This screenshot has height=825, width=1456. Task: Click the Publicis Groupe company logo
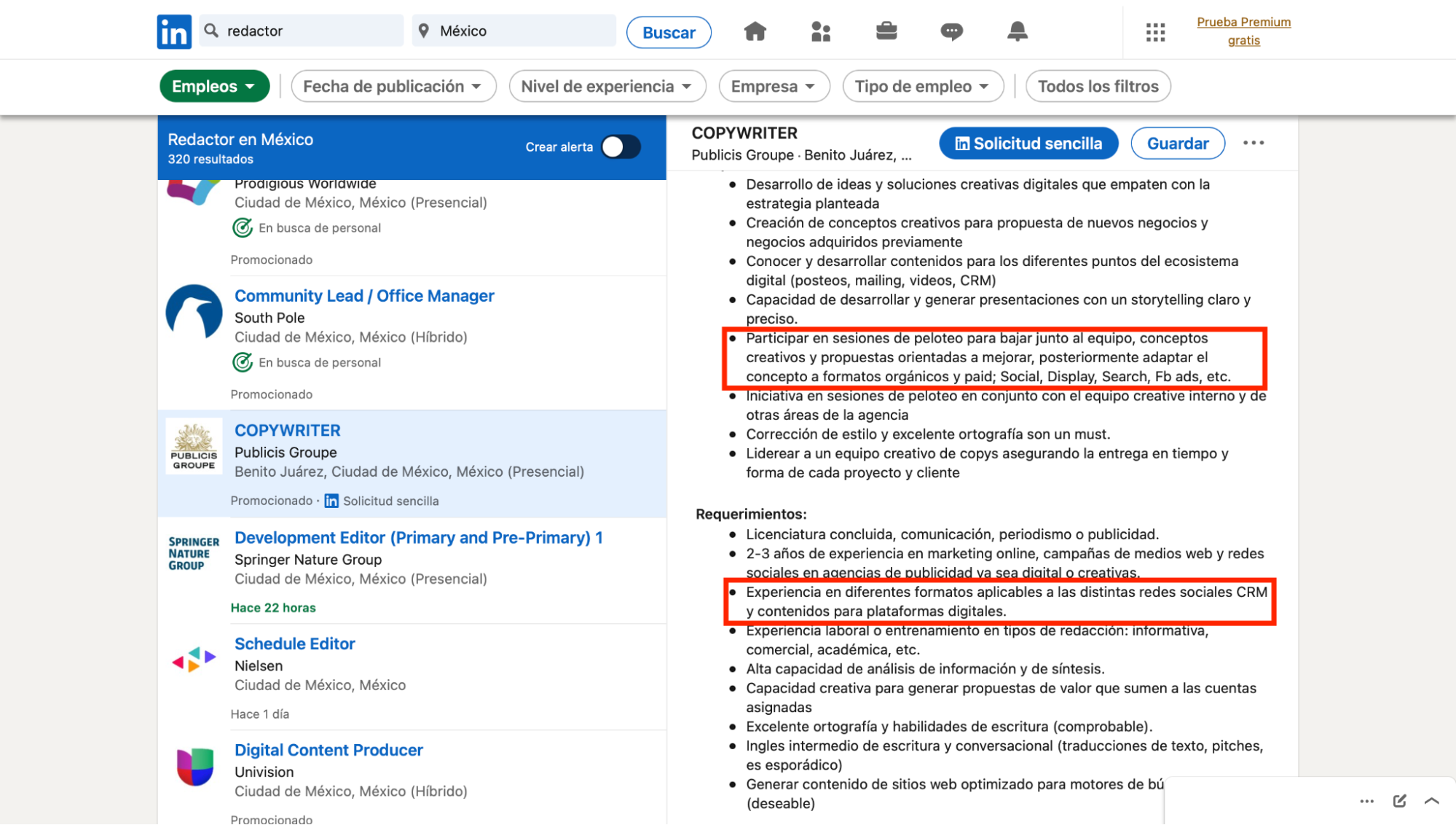(194, 447)
